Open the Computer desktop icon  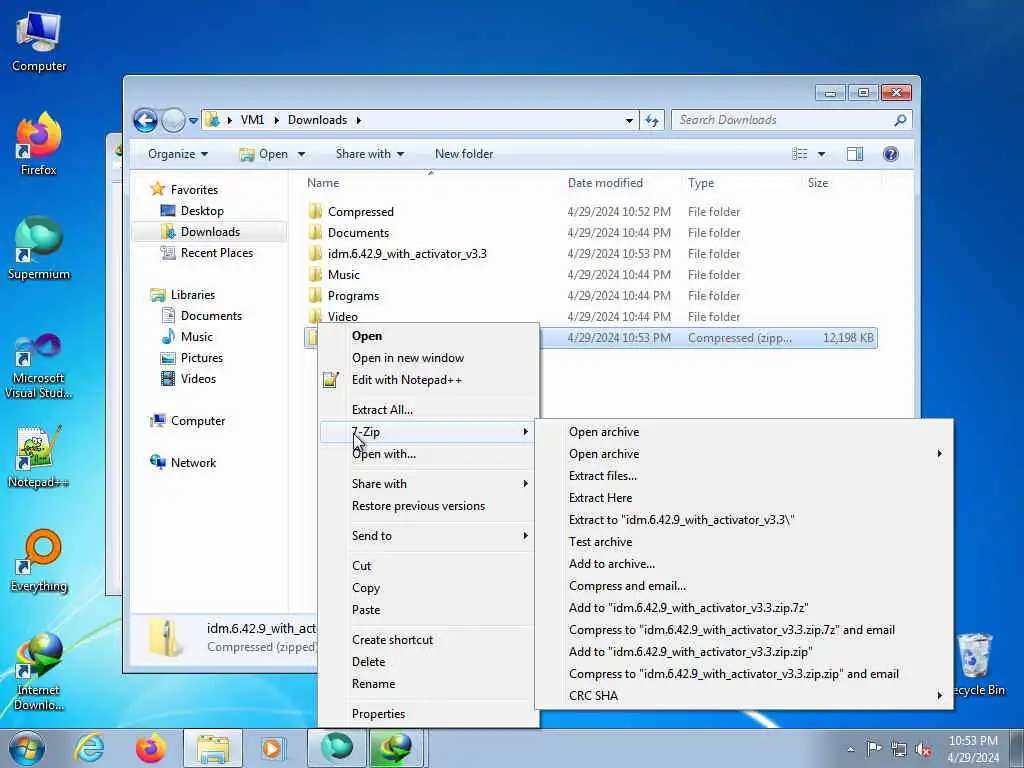[x=39, y=41]
